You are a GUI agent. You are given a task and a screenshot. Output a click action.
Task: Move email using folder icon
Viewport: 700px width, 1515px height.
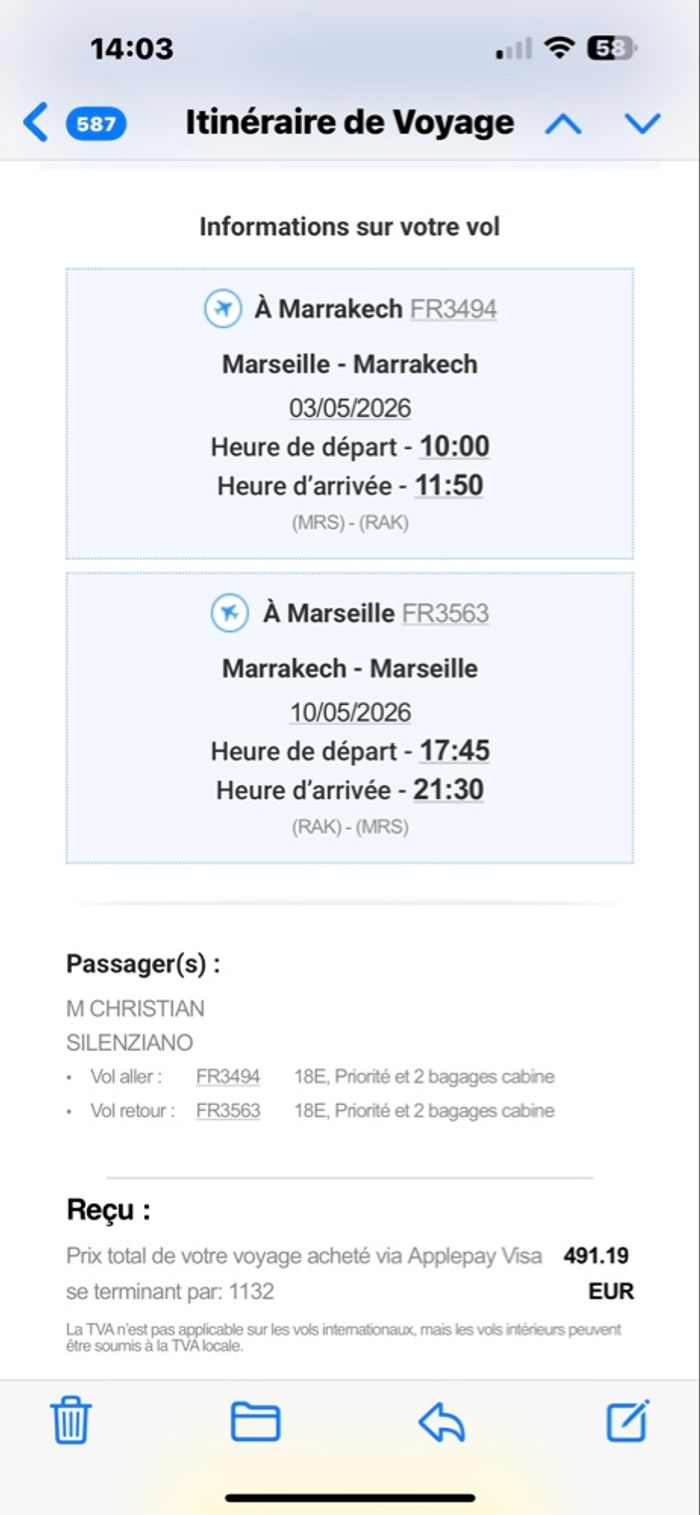pyautogui.click(x=255, y=1420)
